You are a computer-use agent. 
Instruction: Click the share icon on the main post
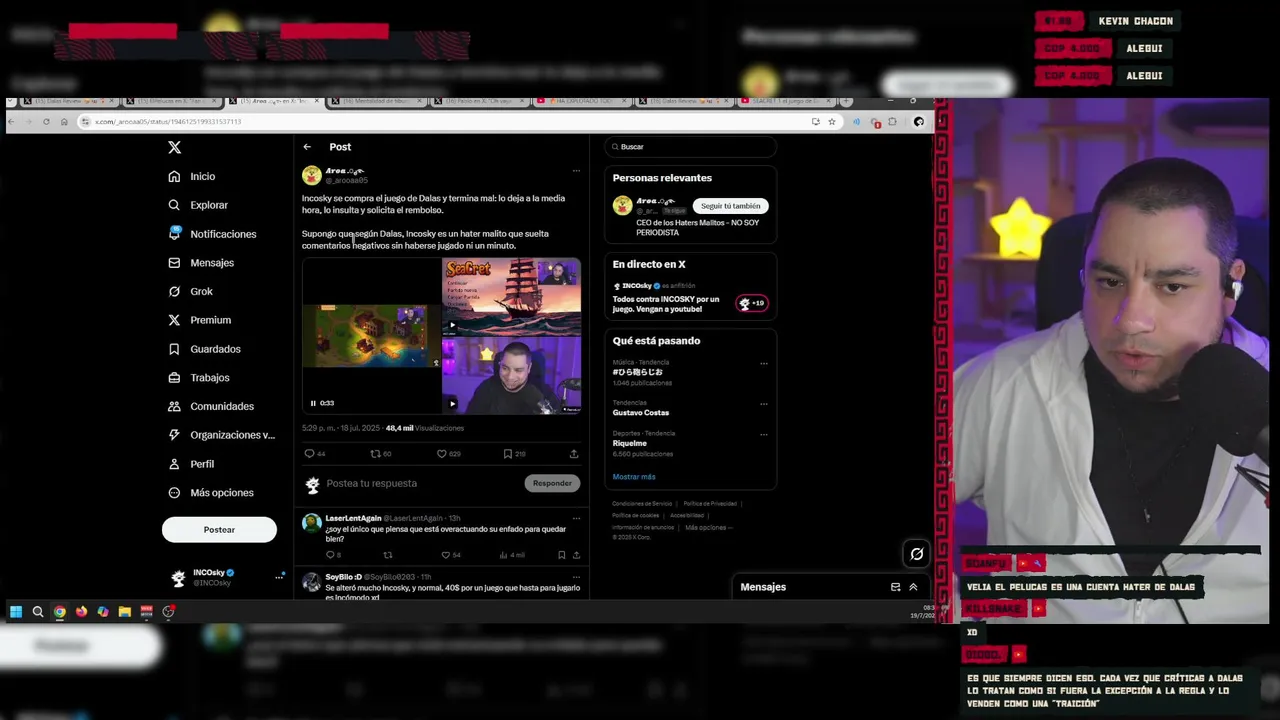pyautogui.click(x=574, y=454)
